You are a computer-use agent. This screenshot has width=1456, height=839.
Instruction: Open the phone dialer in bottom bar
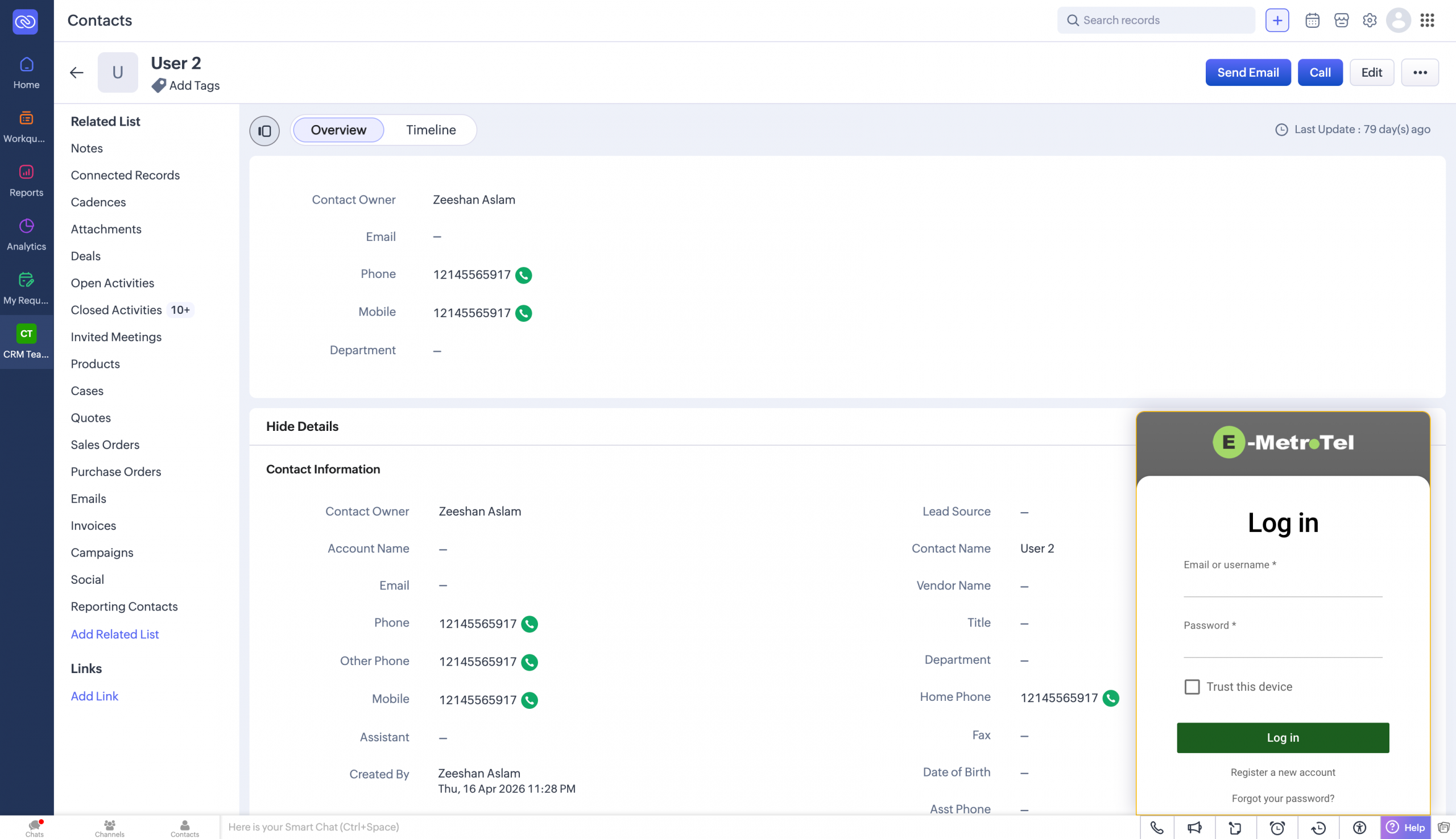click(1157, 828)
